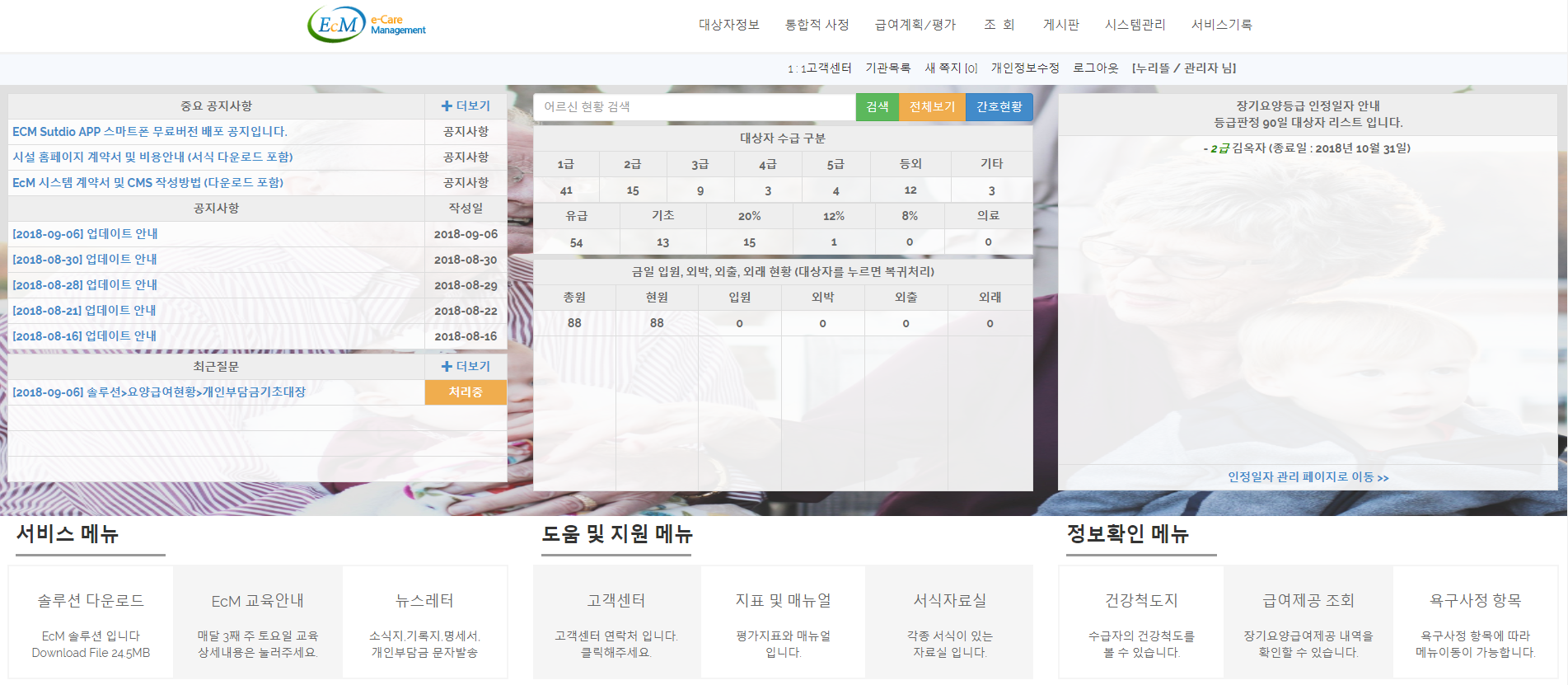Screen dimensions: 1568x685
Task: Click the orange 처리중 status badge
Action: click(466, 392)
